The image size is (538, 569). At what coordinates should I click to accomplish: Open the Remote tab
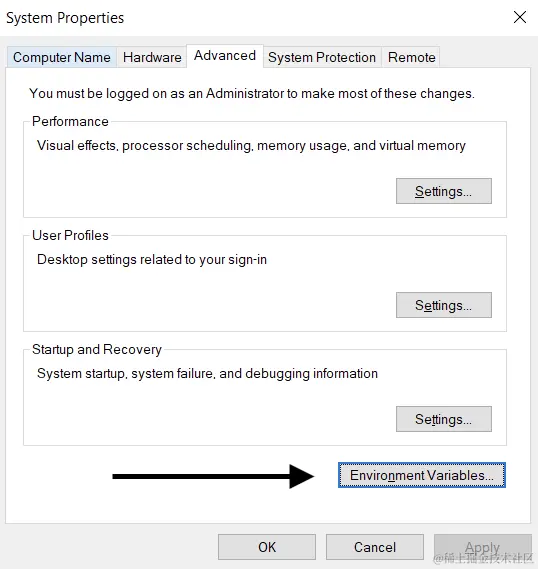click(x=411, y=57)
